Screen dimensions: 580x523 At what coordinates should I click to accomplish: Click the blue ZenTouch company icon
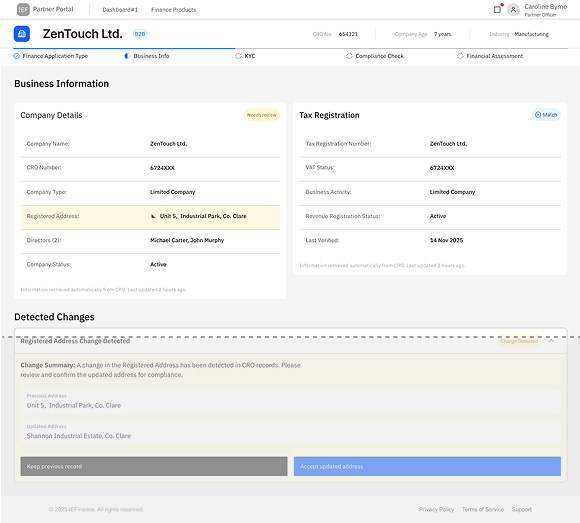pos(22,34)
